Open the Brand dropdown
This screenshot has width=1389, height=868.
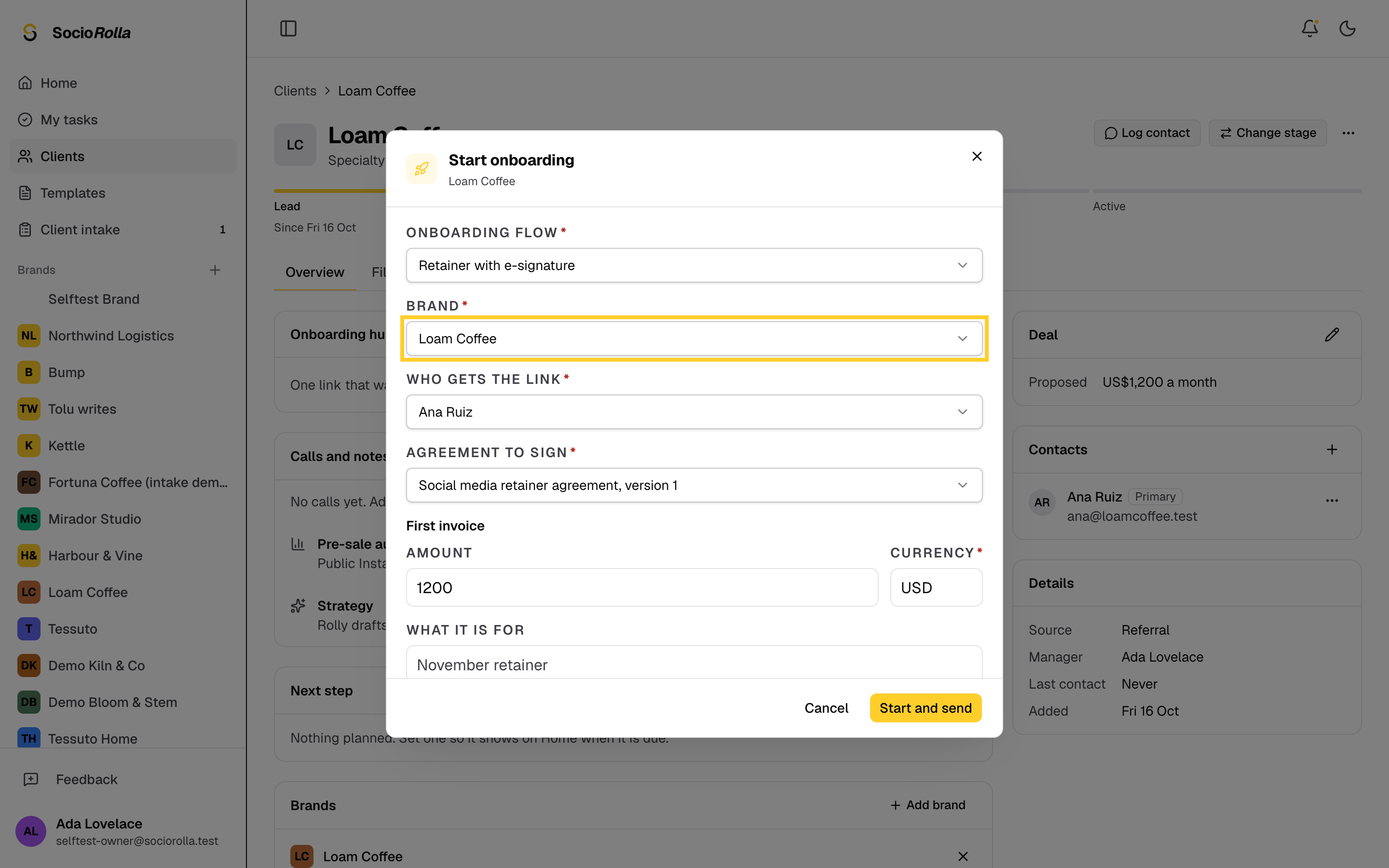pyautogui.click(x=694, y=339)
